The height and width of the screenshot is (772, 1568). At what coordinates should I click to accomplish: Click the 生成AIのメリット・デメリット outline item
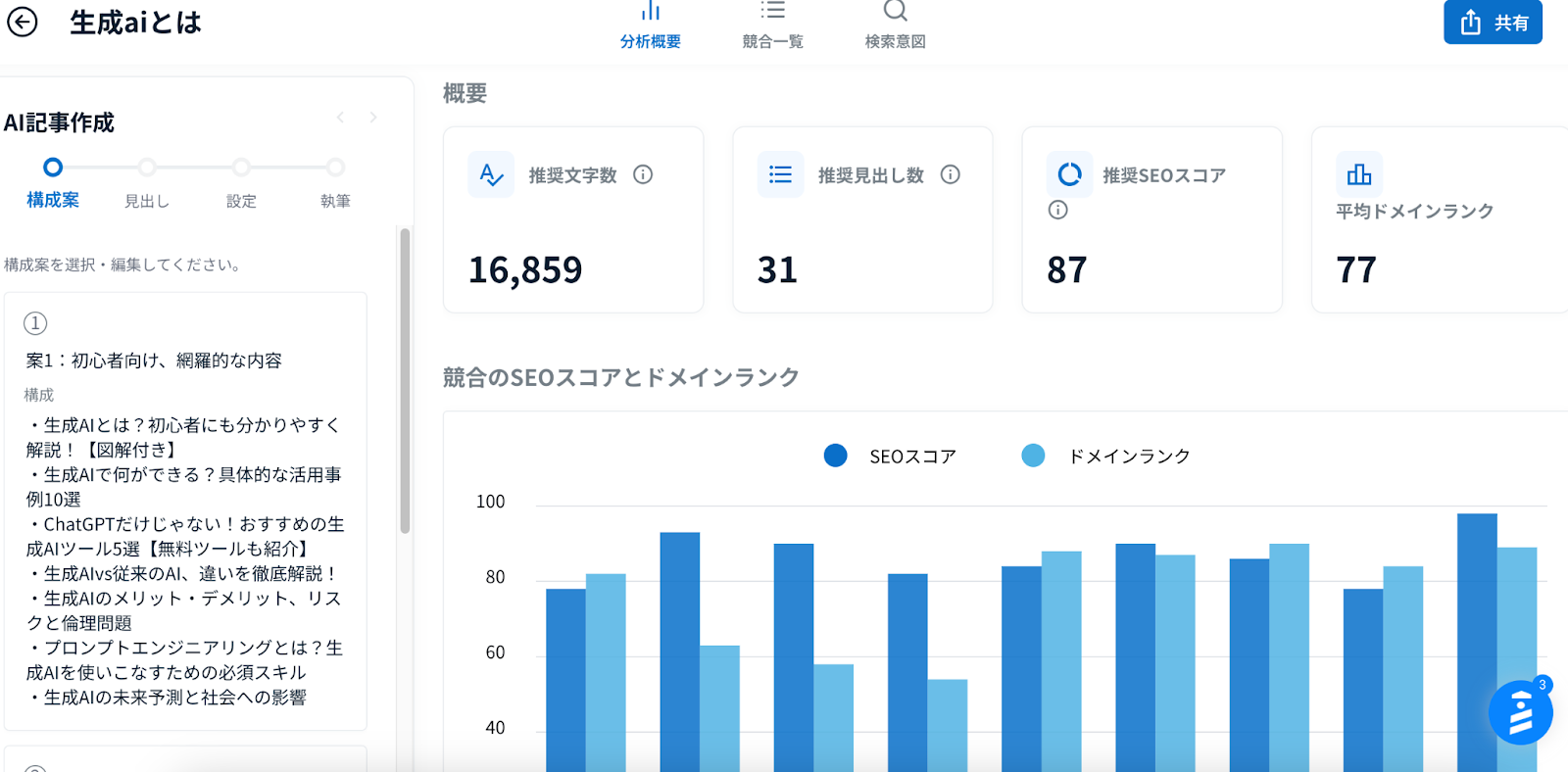point(184,610)
